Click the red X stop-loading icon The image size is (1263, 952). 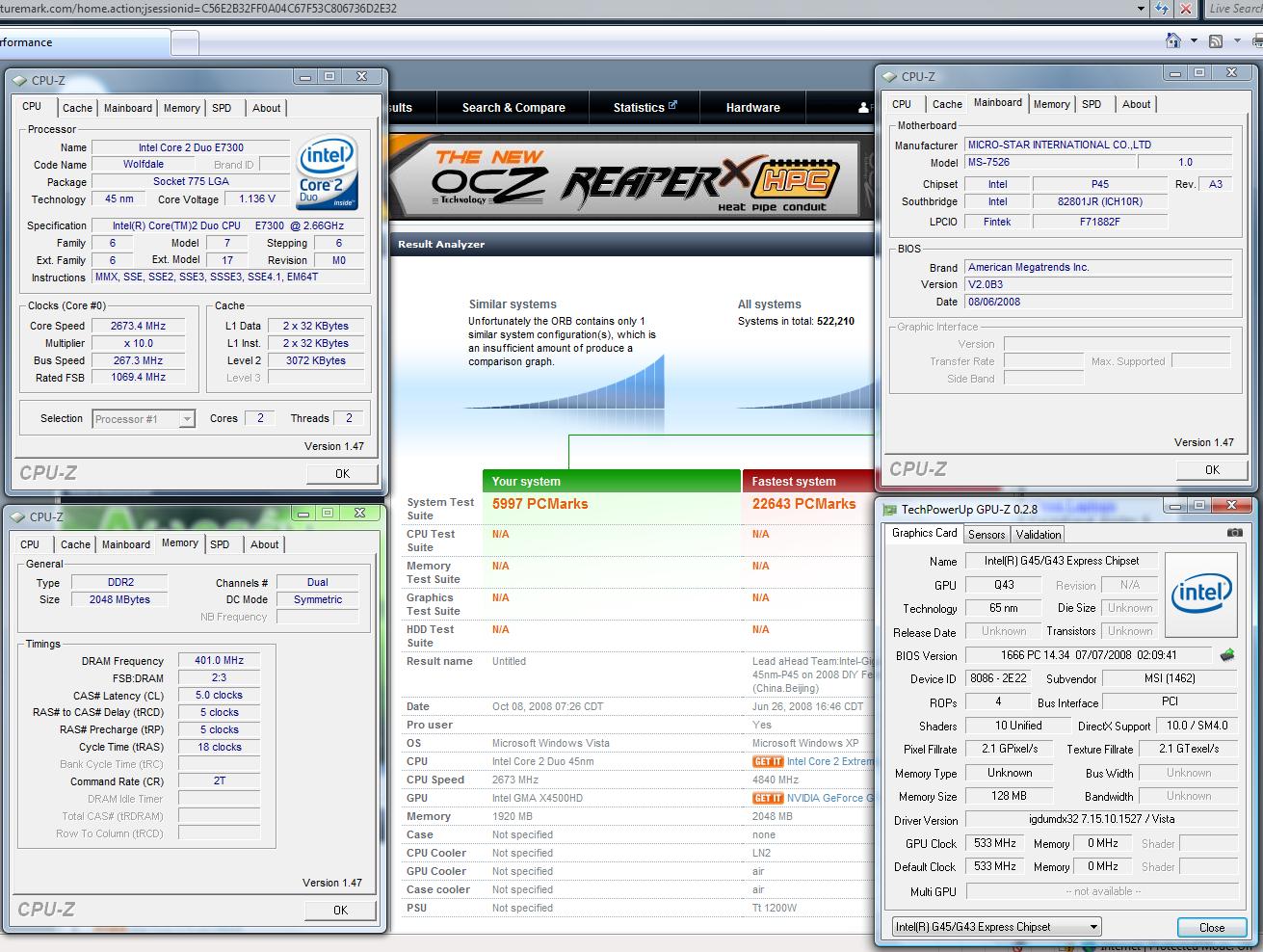1187,9
